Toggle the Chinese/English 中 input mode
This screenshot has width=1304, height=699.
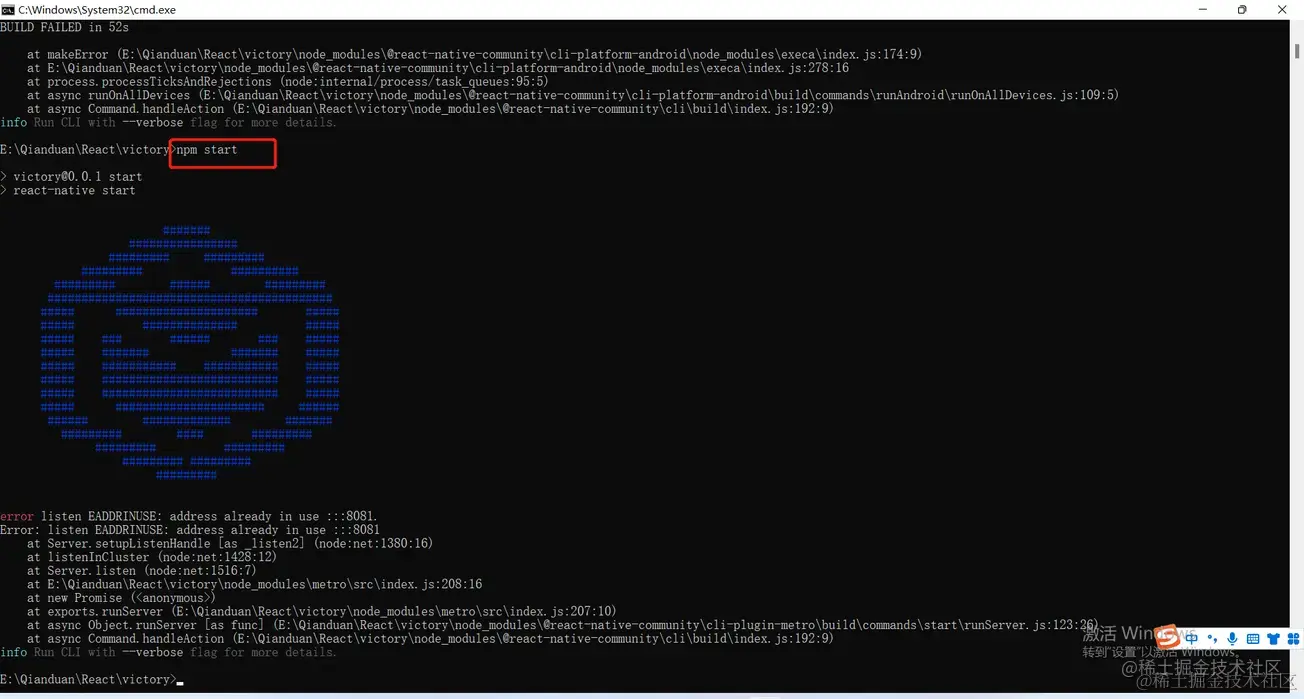tap(1191, 638)
